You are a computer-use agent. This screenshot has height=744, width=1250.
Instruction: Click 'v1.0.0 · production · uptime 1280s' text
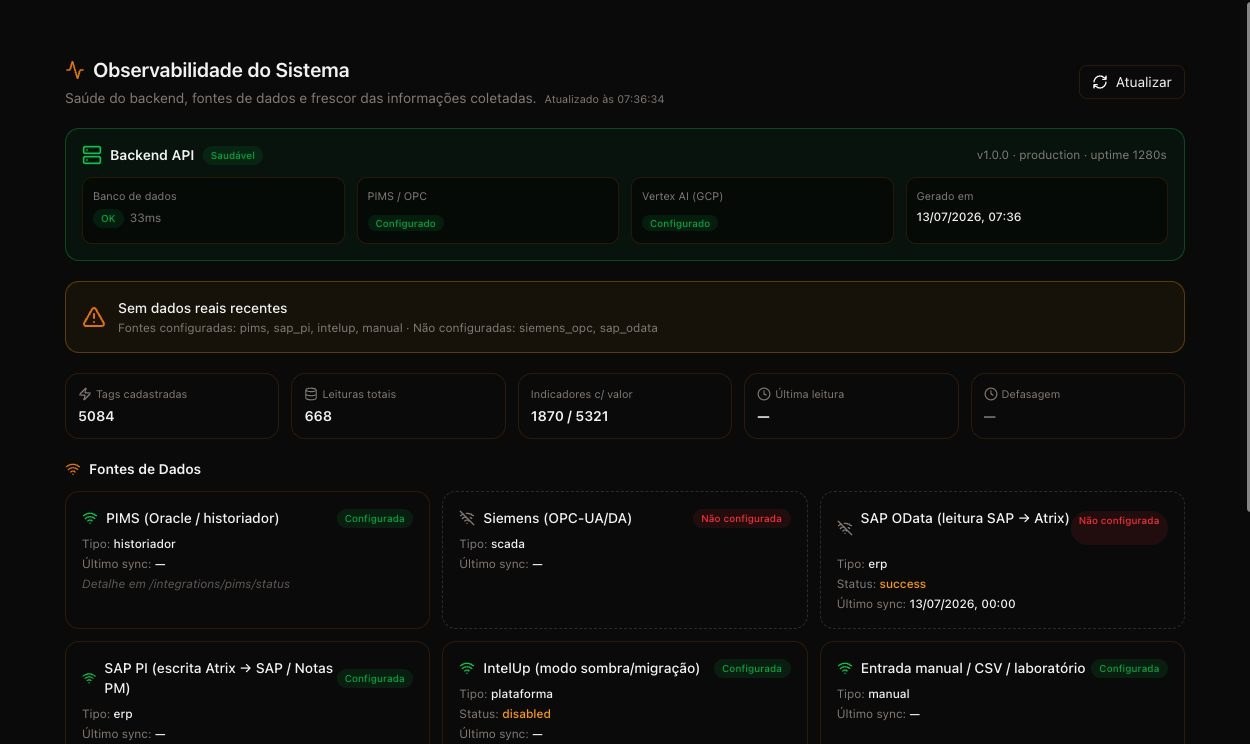click(x=1072, y=155)
